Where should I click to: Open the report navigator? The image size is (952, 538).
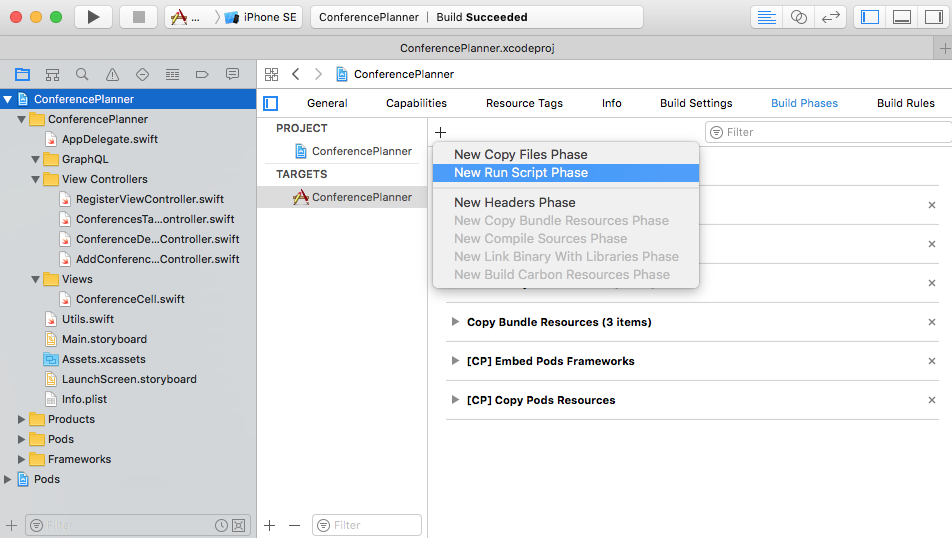232,75
